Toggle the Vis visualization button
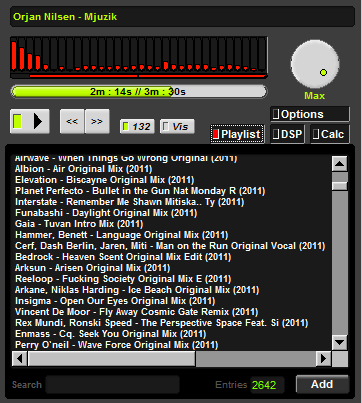This screenshot has width=362, height=403. (177, 127)
